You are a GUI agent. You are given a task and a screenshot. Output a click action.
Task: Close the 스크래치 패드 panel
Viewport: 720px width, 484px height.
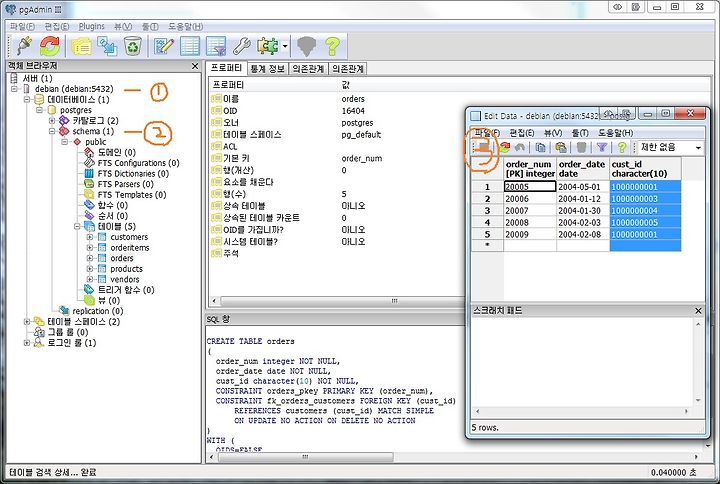click(698, 311)
